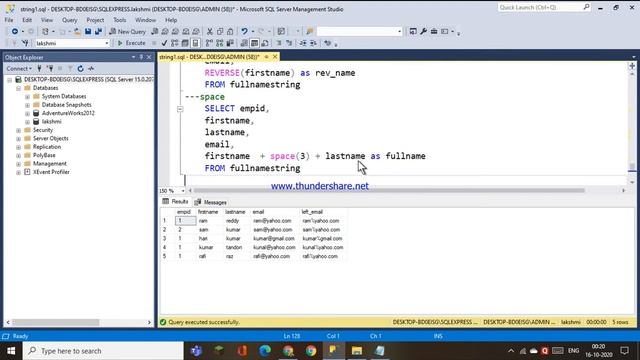Select the XEvent Profiler tree item
The image size is (640, 360).
(51, 172)
